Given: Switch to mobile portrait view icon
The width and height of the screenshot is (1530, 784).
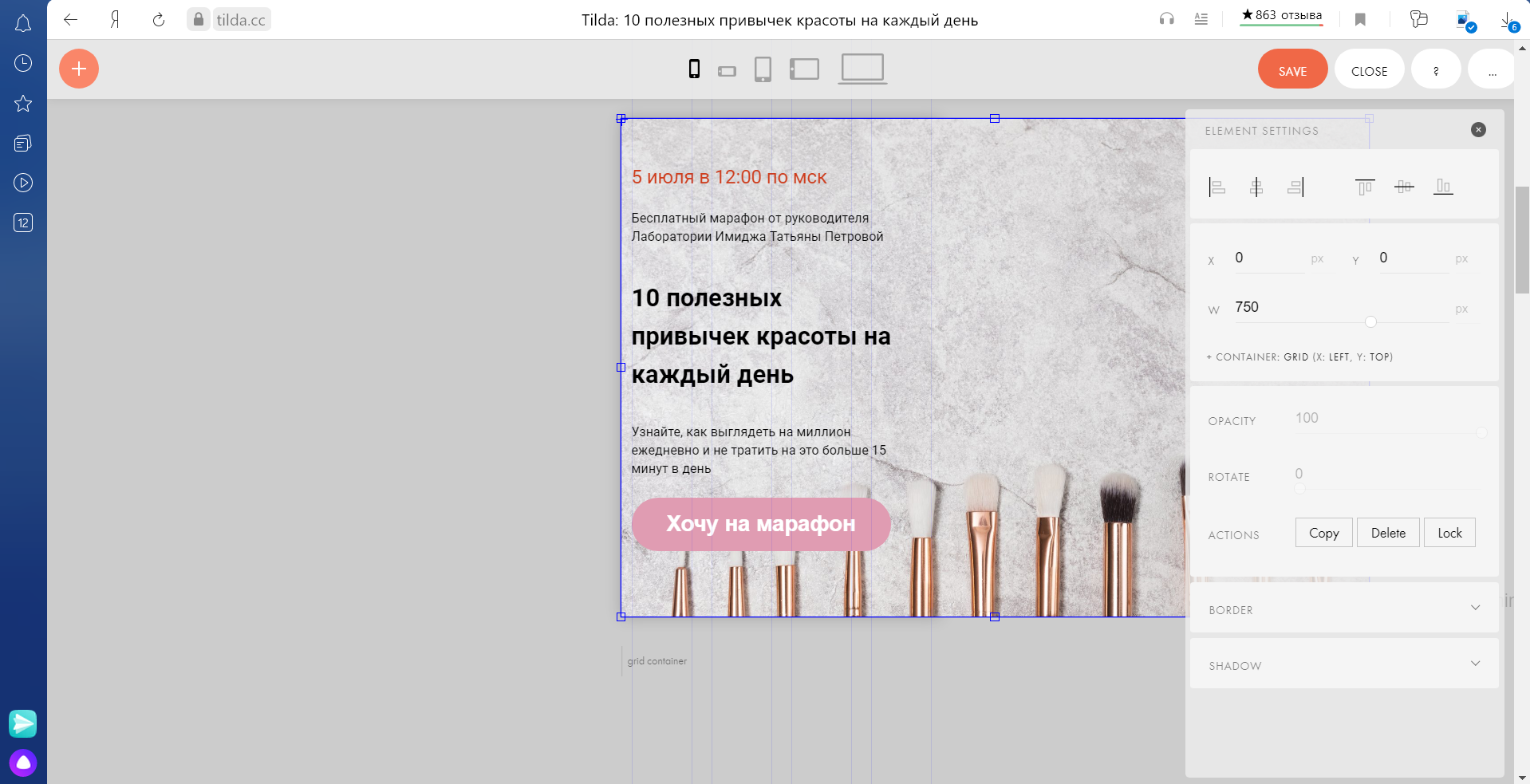Looking at the screenshot, I should click(x=694, y=69).
